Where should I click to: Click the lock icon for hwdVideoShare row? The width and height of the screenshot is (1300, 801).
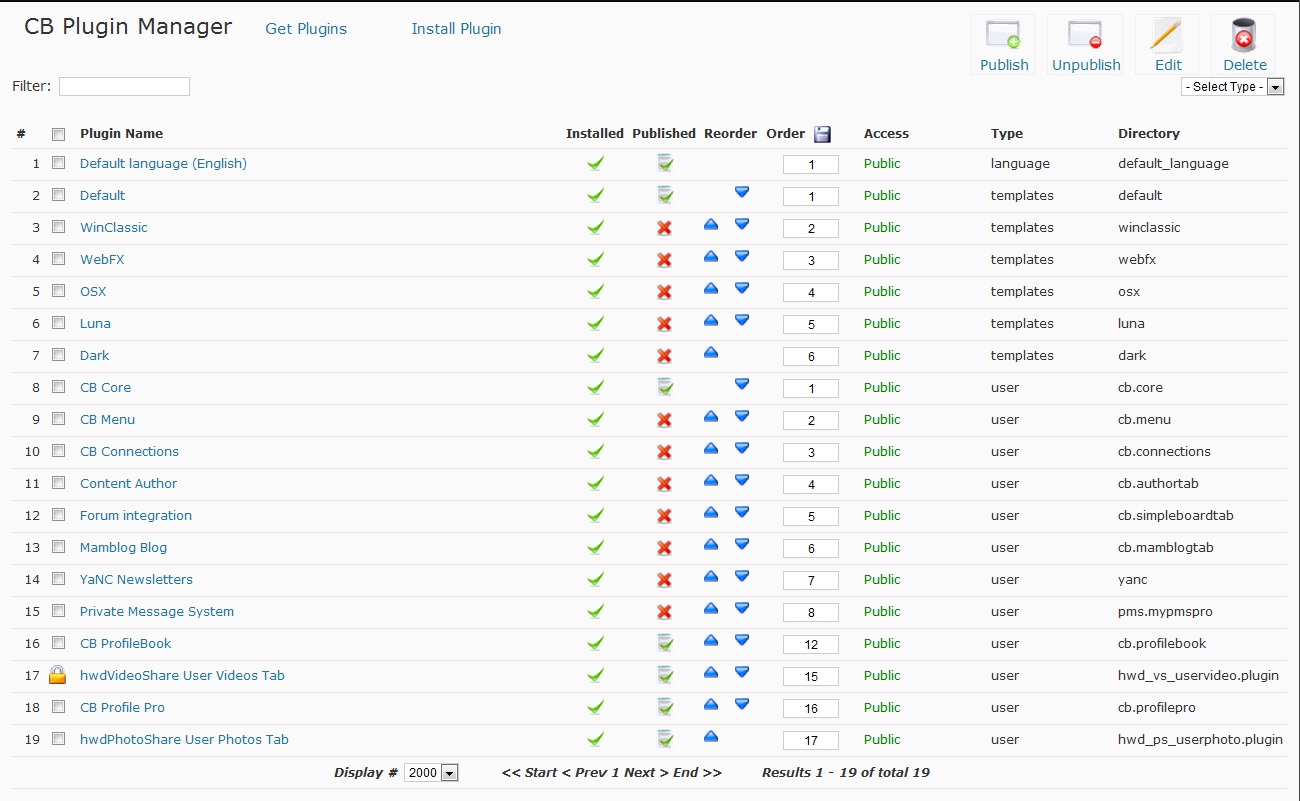[x=58, y=675]
